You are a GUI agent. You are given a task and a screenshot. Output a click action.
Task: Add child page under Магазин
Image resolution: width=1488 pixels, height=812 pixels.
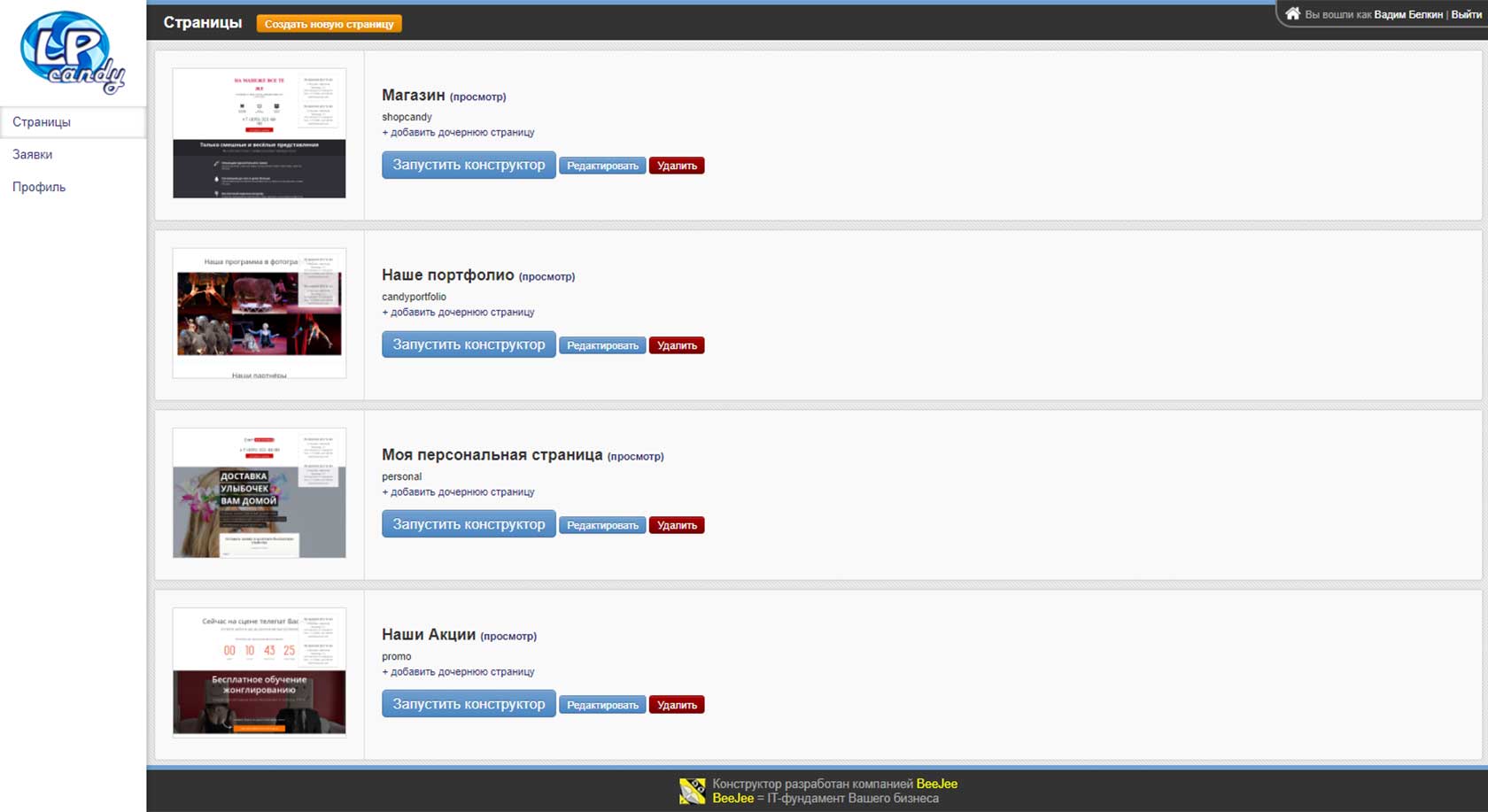tap(458, 133)
